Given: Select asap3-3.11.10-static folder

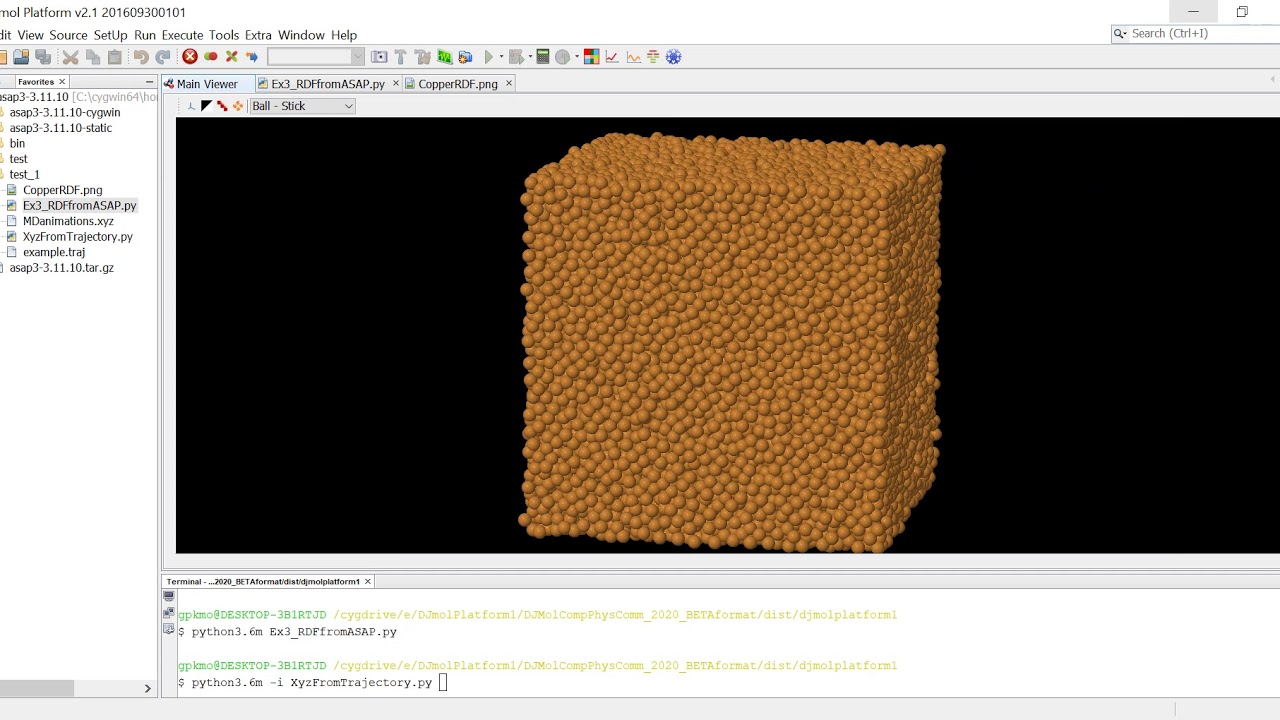Looking at the screenshot, I should coord(60,128).
